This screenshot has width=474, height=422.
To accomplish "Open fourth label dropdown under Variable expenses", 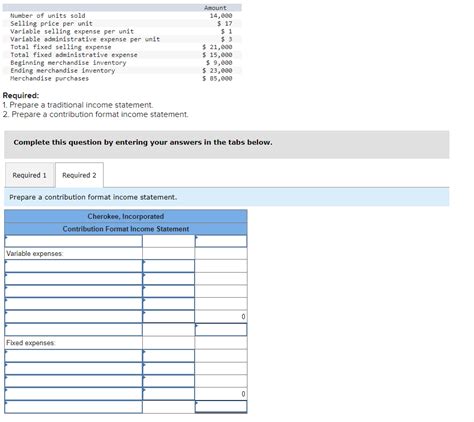I will 73,304.
